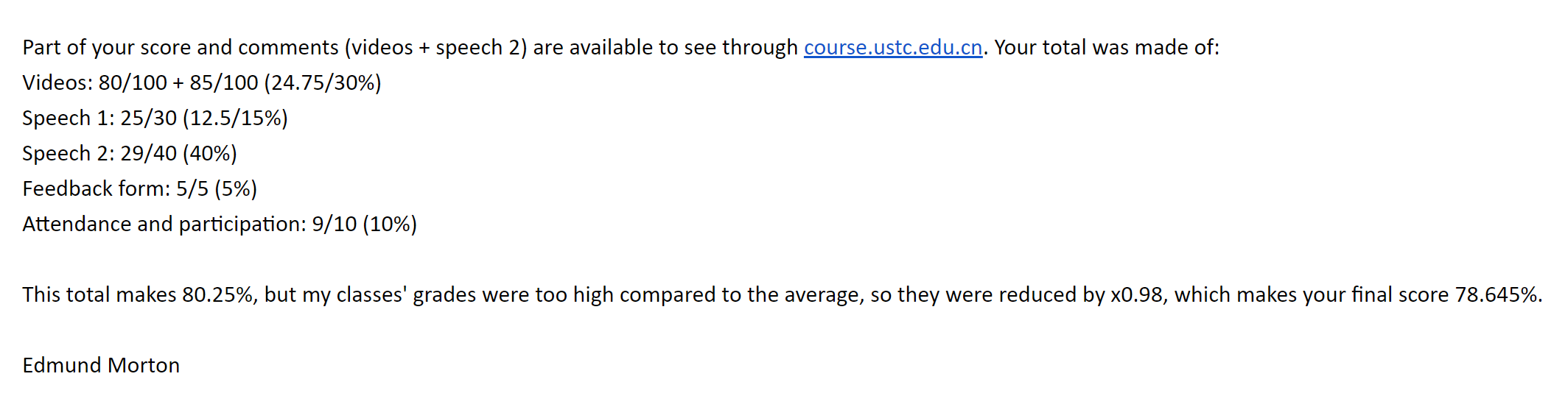This screenshot has width=1568, height=396.
Task: Click the "x0.98" reduction factor
Action: coord(1138,295)
